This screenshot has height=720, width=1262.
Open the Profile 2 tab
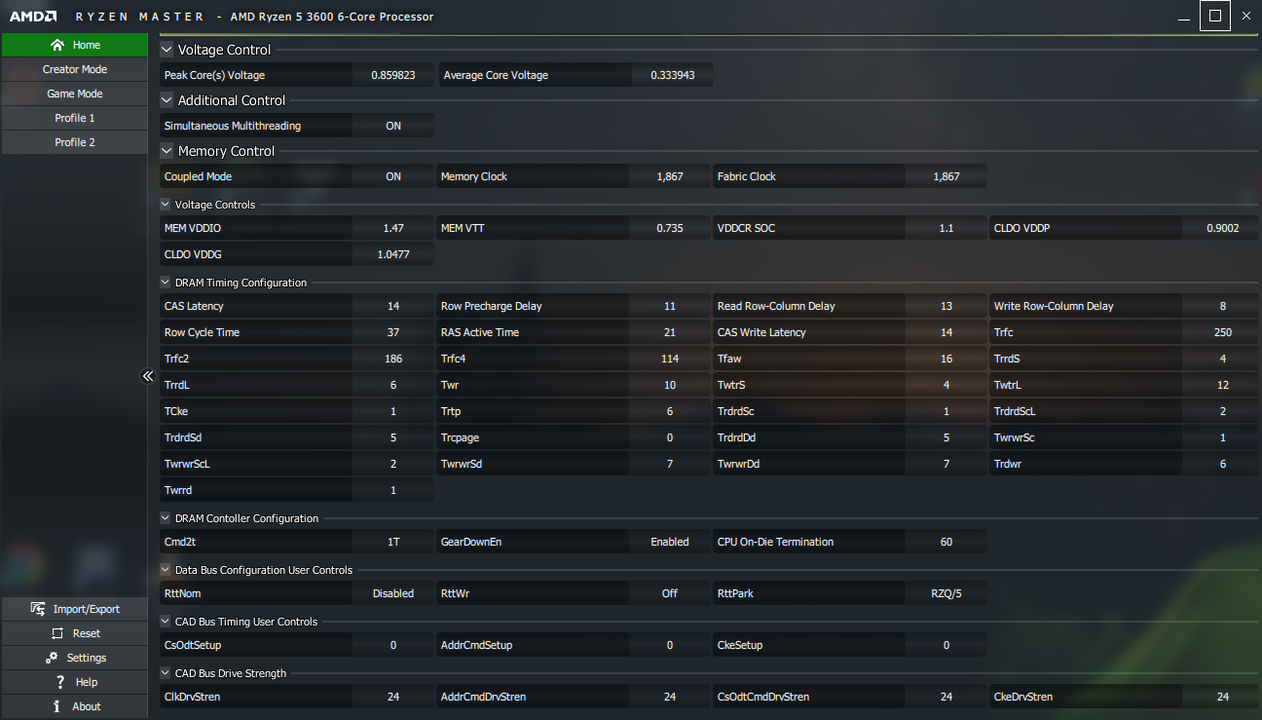pyautogui.click(x=75, y=142)
